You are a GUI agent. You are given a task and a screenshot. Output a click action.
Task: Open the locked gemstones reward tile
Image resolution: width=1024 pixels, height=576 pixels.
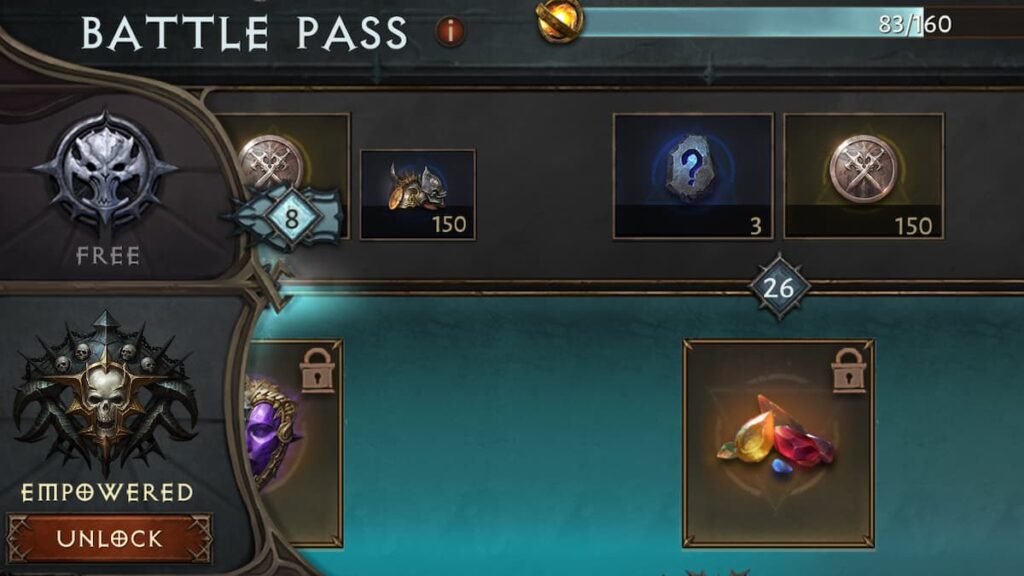click(x=778, y=443)
